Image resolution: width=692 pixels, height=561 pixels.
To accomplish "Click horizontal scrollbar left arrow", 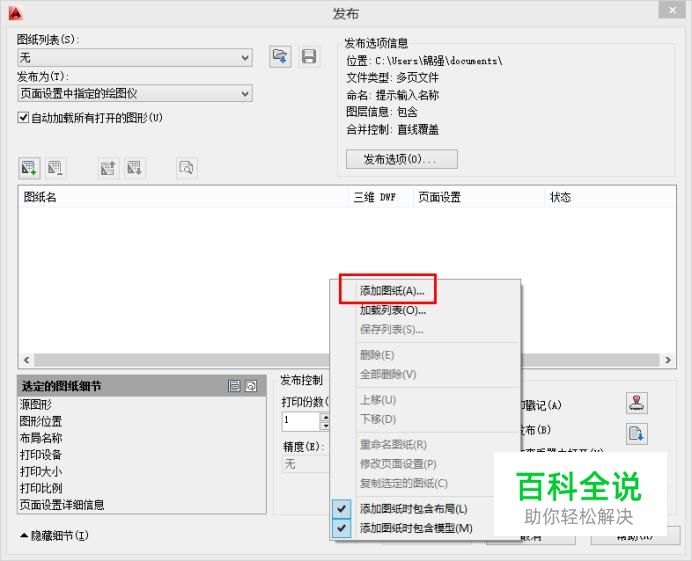I will pyautogui.click(x=26, y=360).
